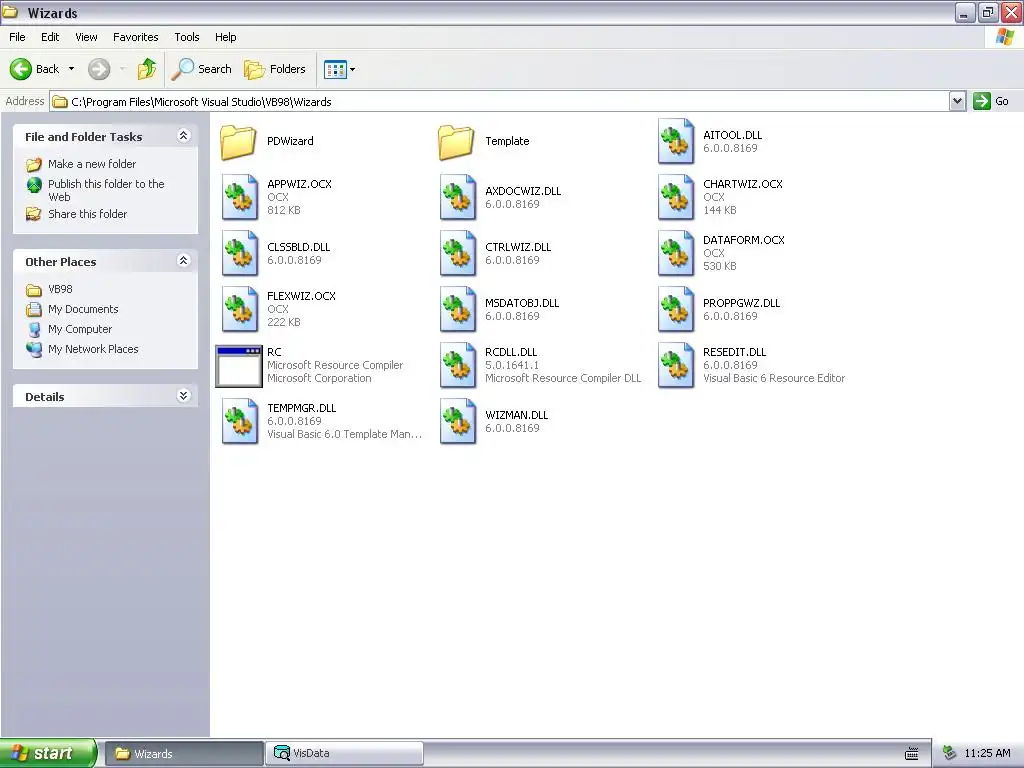Click the RESEDIT.DLL file name label
The height and width of the screenshot is (768, 1024).
pos(735,352)
